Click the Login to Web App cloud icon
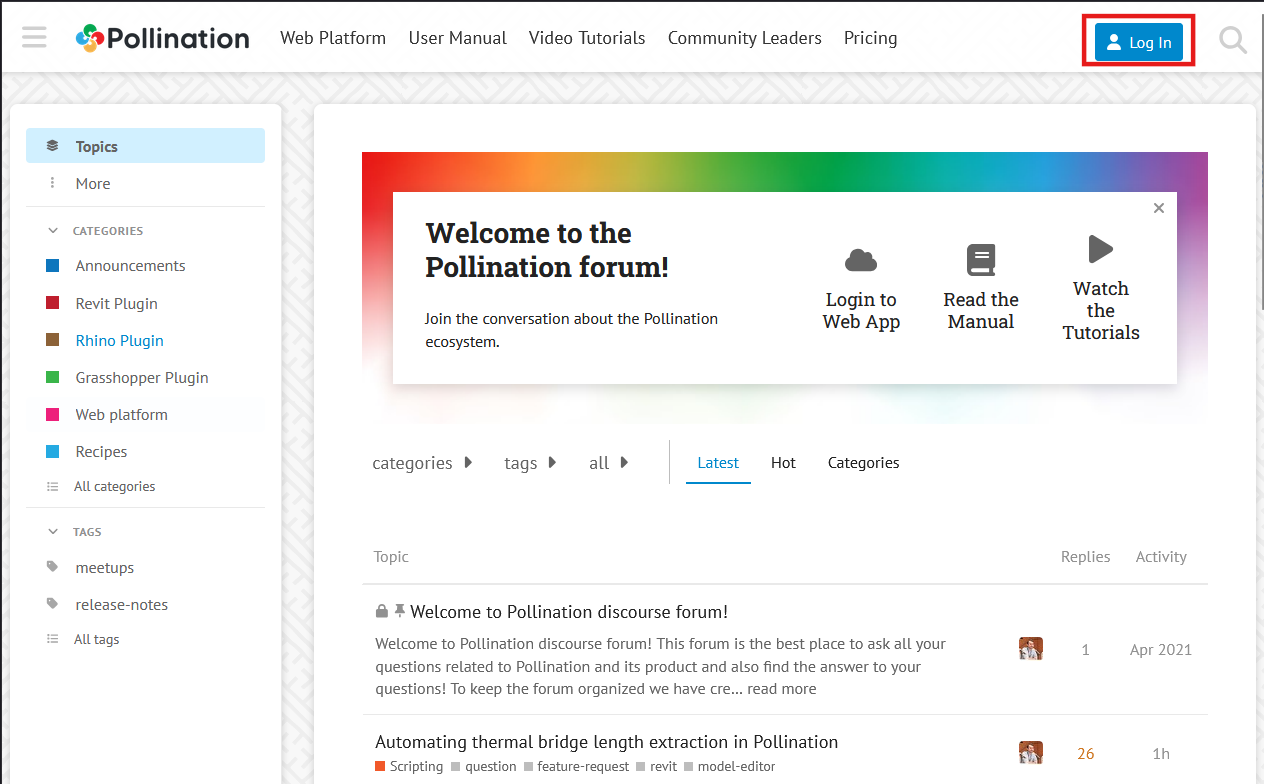The height and width of the screenshot is (784, 1264). (860, 261)
